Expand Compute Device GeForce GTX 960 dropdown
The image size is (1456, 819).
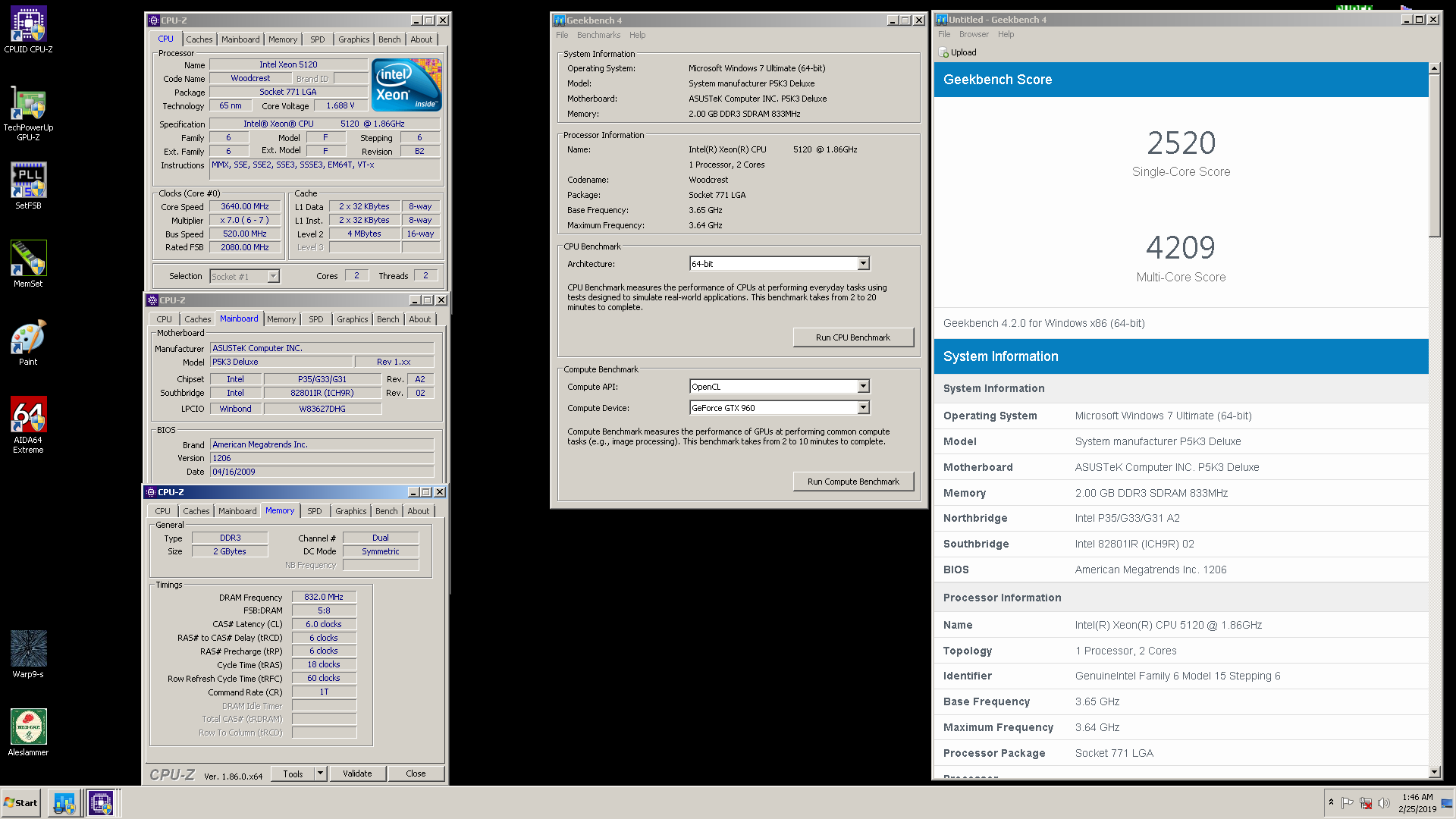863,407
